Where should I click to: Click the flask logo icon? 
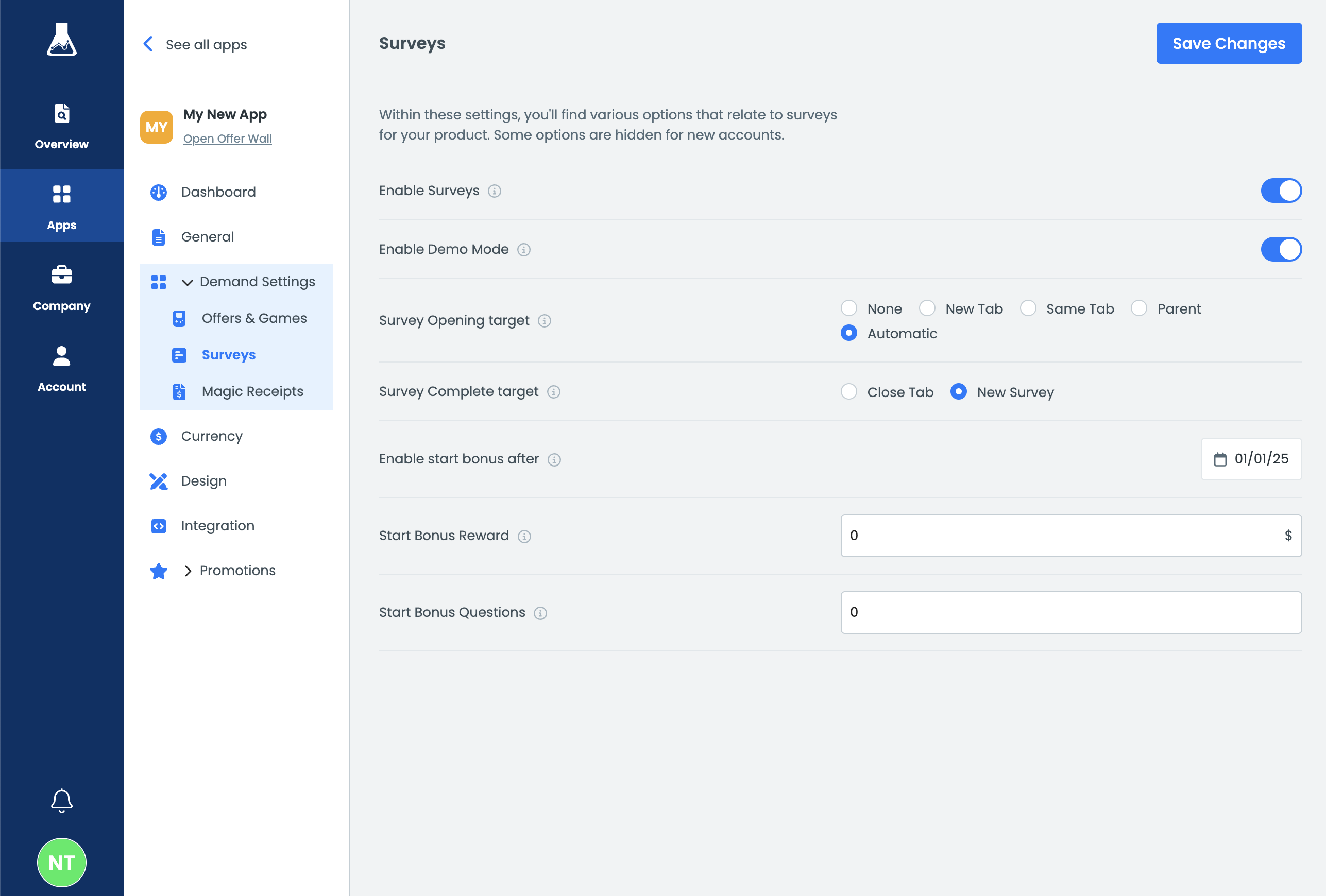(x=62, y=39)
